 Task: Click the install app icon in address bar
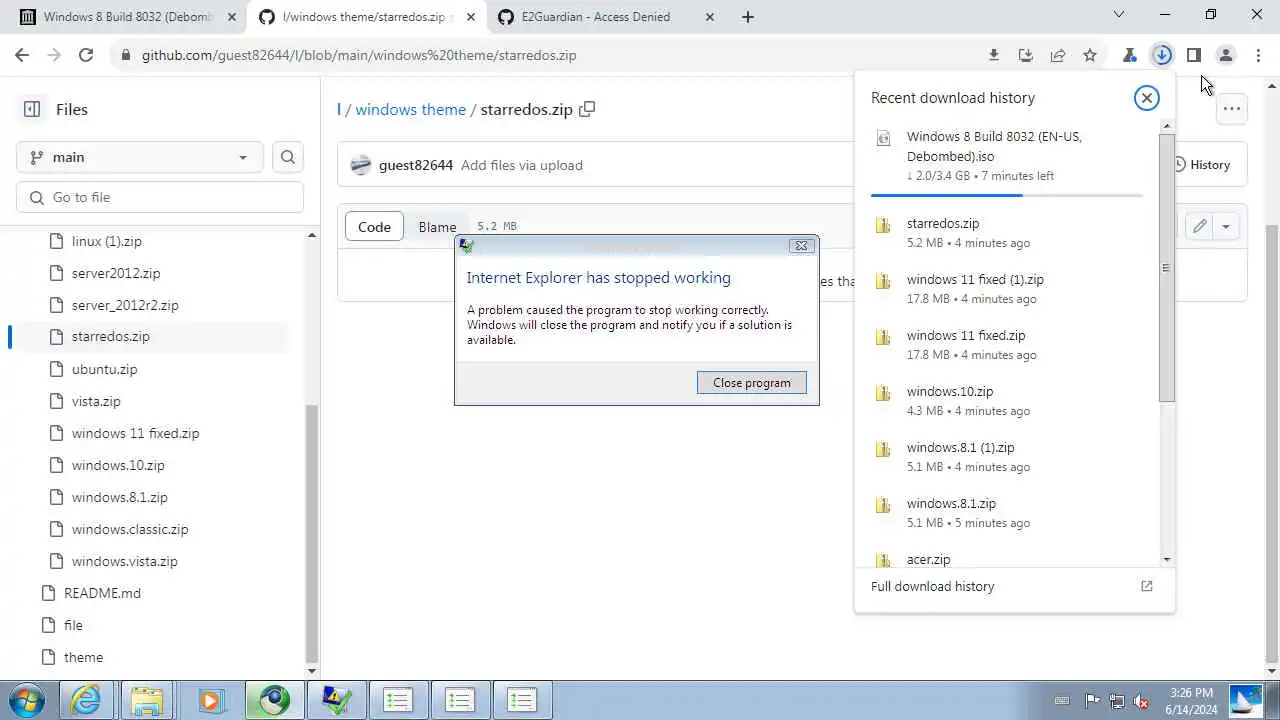[x=1026, y=55]
